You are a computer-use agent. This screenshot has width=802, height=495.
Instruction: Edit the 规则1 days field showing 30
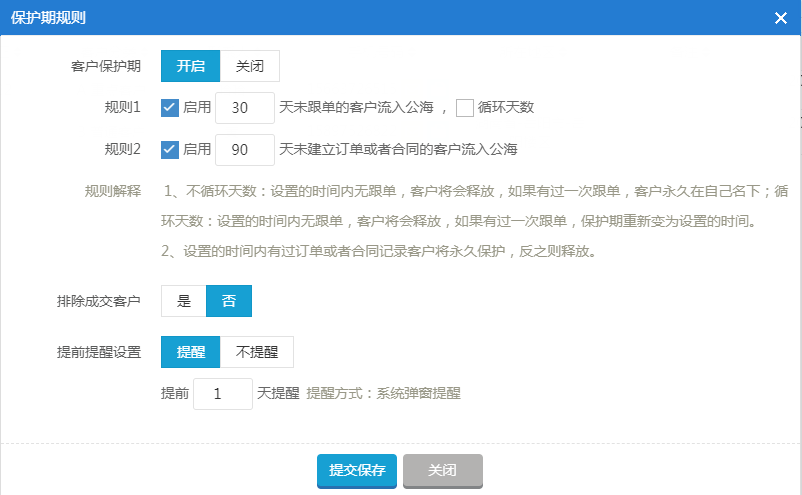(x=244, y=108)
